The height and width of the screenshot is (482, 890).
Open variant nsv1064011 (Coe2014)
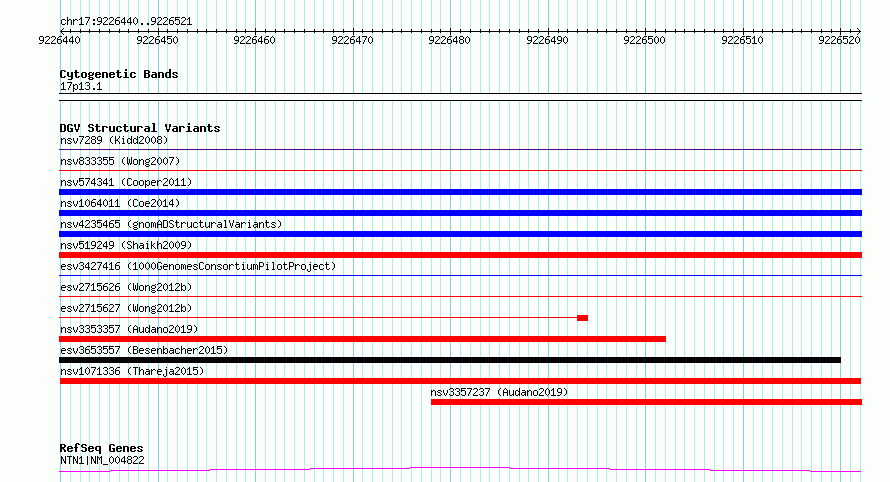[x=120, y=203]
